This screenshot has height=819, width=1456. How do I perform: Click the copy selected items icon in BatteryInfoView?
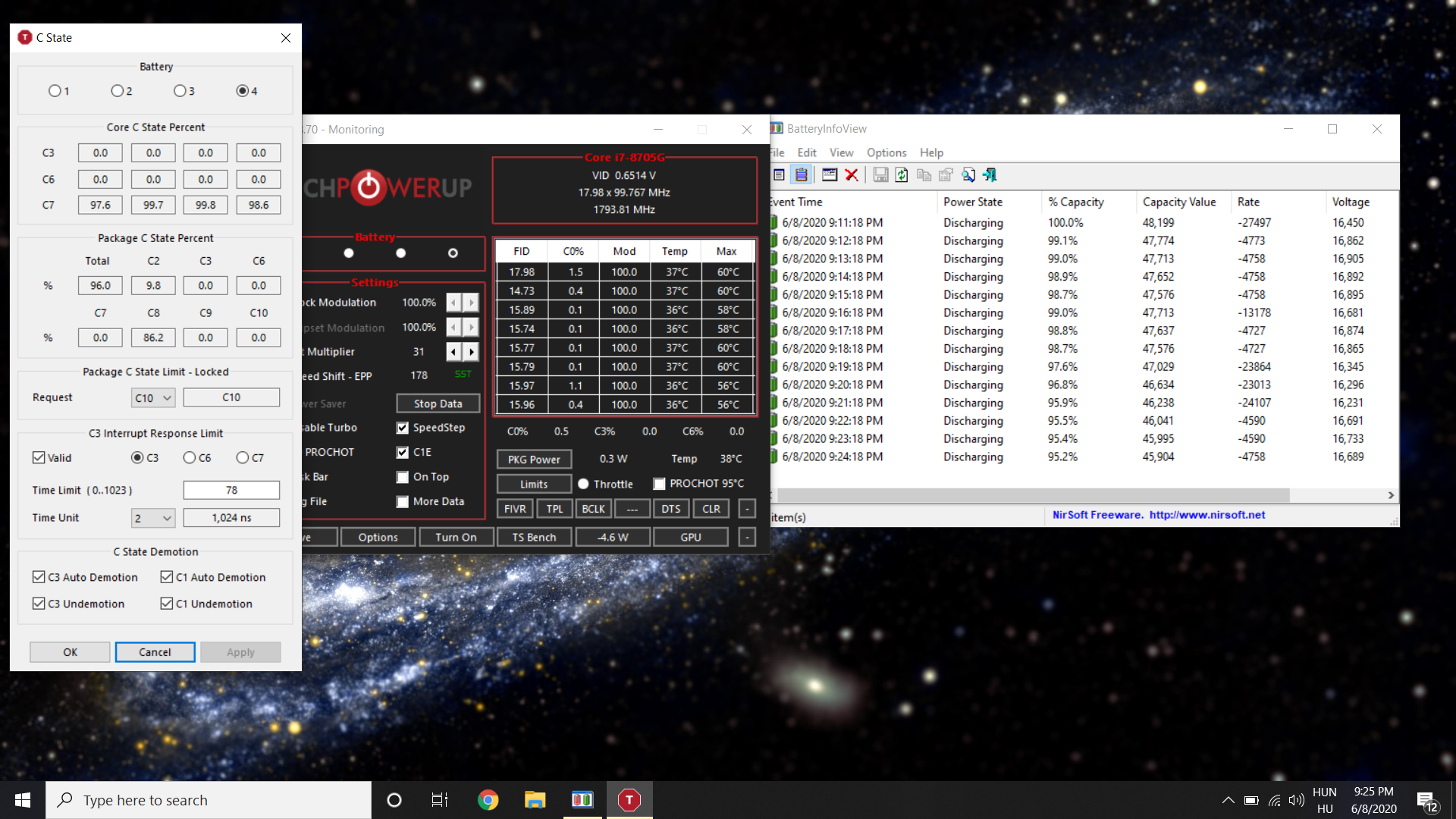click(x=924, y=175)
